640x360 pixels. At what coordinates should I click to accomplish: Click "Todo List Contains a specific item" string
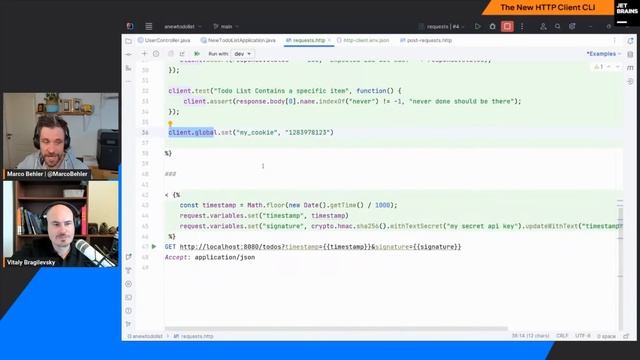pos(281,91)
